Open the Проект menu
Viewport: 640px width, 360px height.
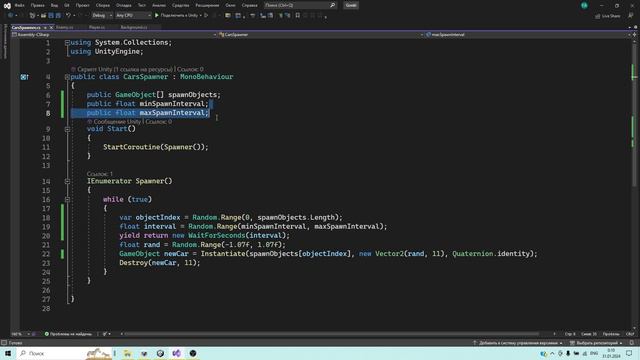point(82,5)
